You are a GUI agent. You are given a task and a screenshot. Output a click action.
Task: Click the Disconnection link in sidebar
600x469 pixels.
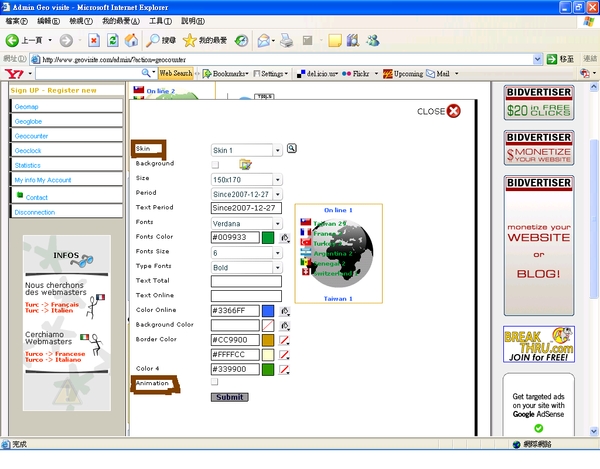tap(66, 212)
